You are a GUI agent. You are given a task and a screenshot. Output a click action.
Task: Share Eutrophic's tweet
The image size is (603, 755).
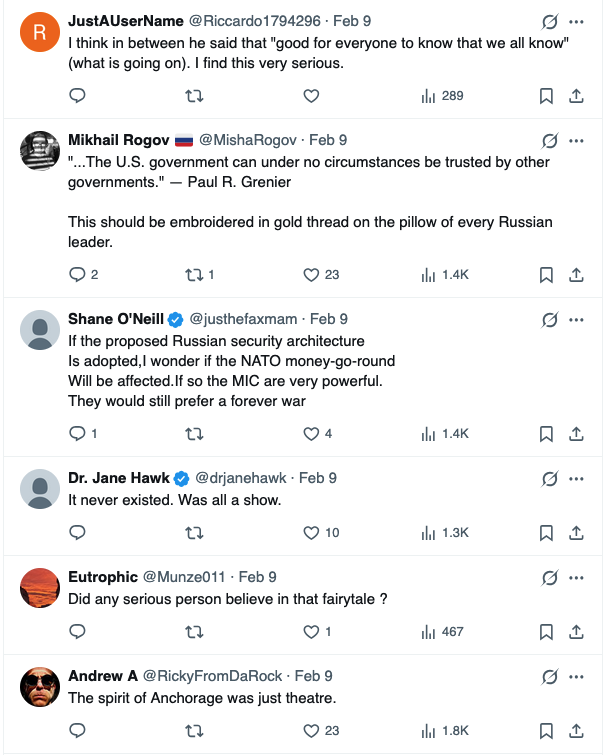(576, 631)
